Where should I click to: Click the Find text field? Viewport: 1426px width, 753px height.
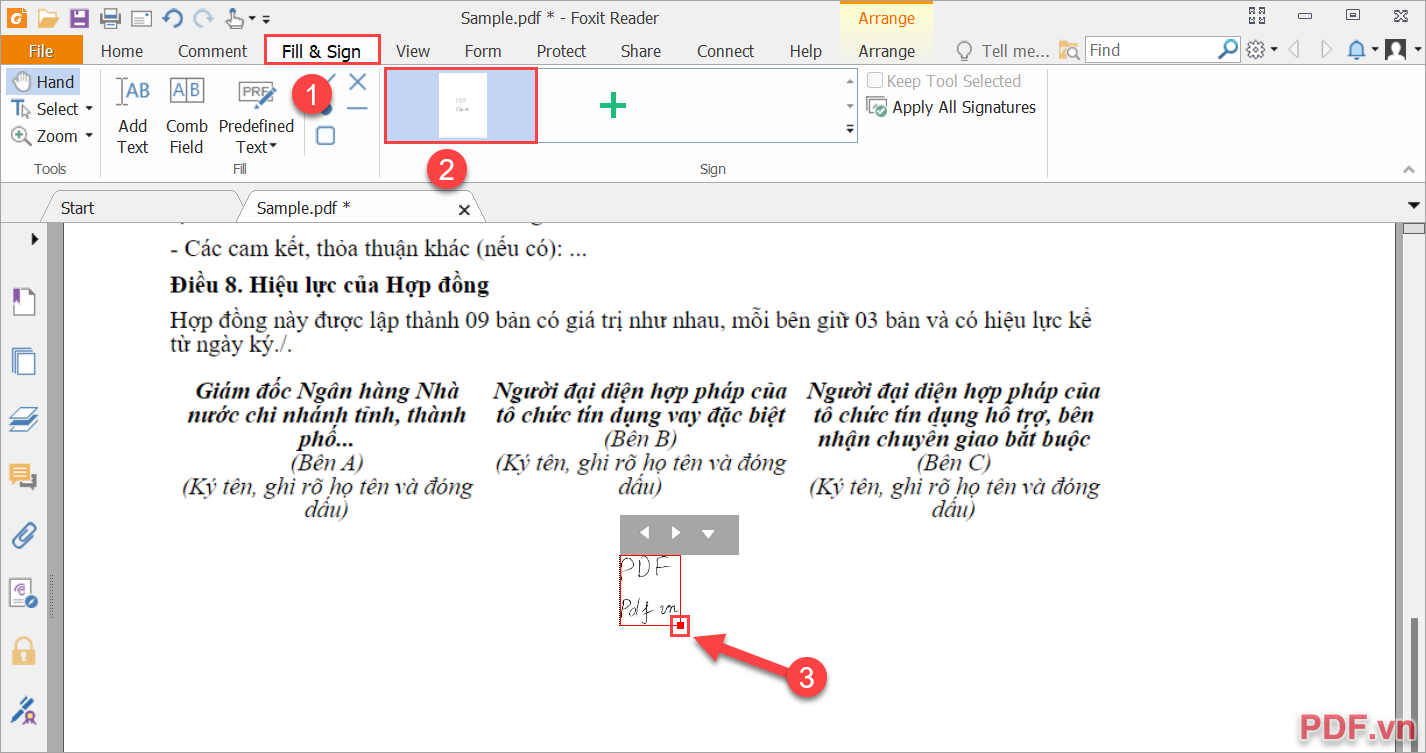click(1150, 50)
